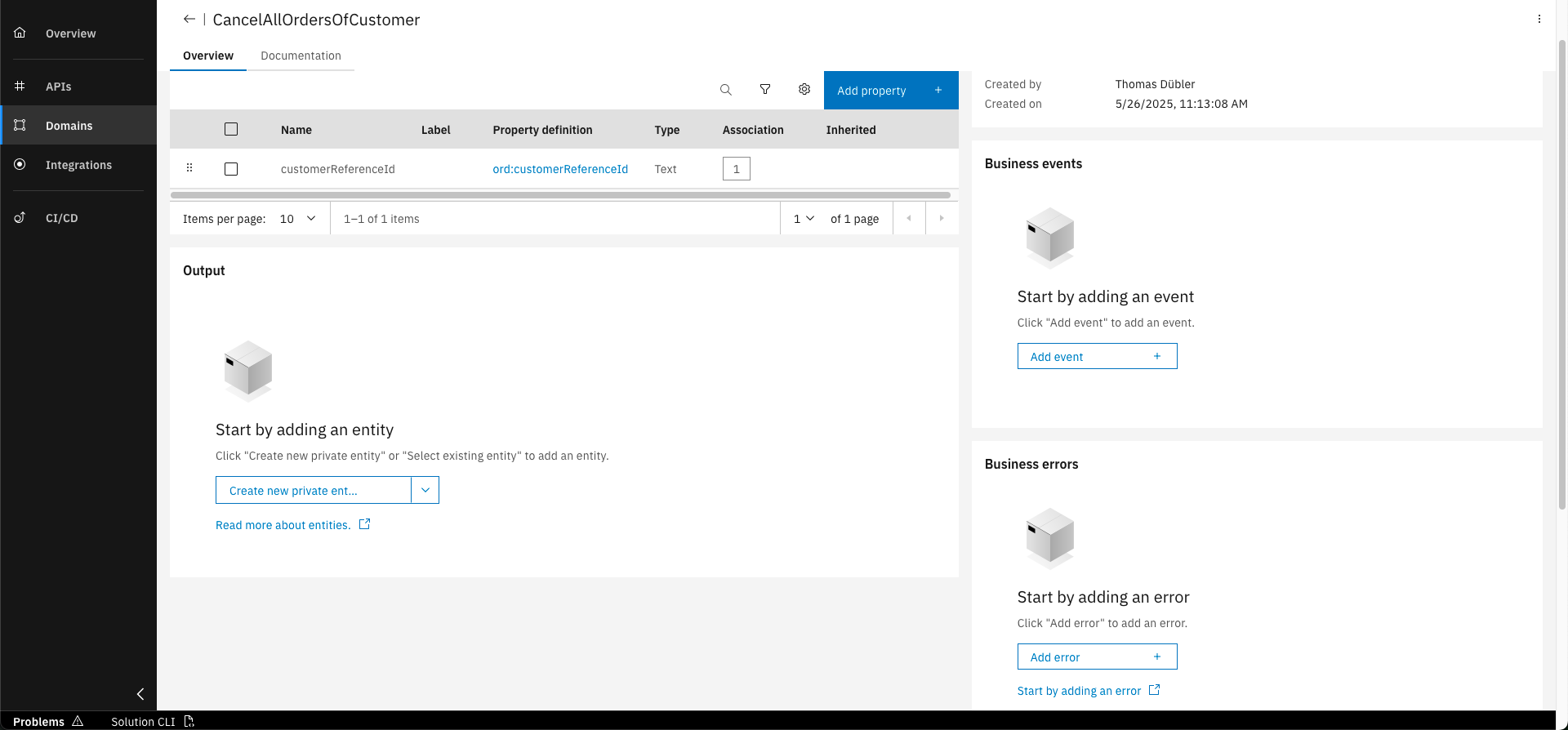Click the search icon in the properties toolbar
Image resolution: width=1568 pixels, height=730 pixels.
pos(725,90)
